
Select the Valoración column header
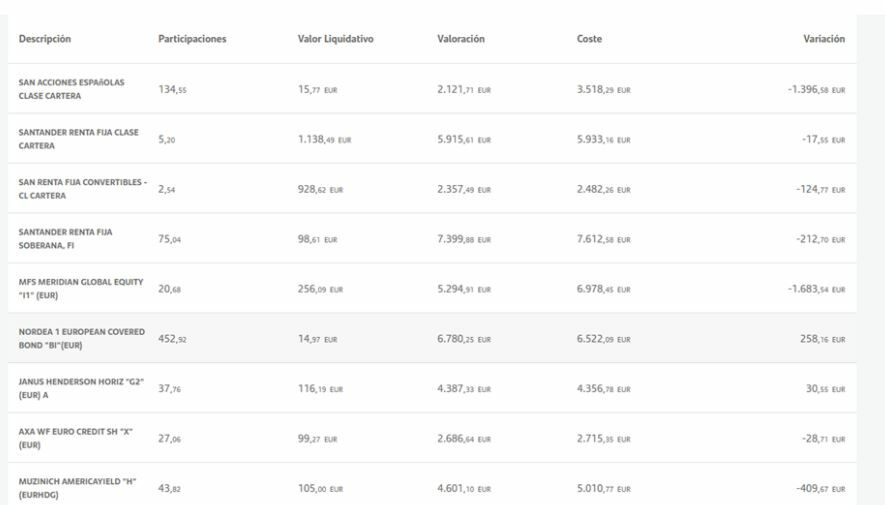(461, 39)
